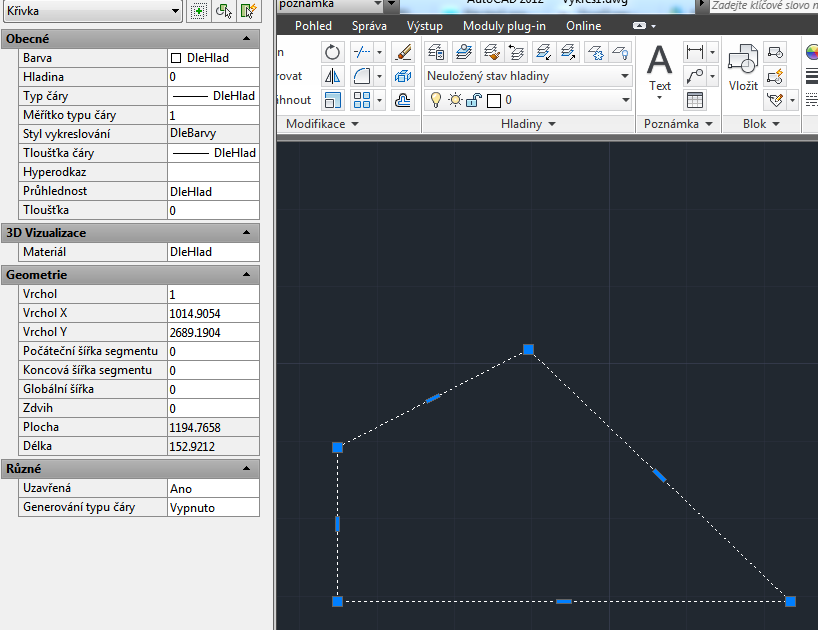Viewport: 818px width, 630px height.
Task: Click the Make Object's Layer Current icon
Action: [x=463, y=52]
